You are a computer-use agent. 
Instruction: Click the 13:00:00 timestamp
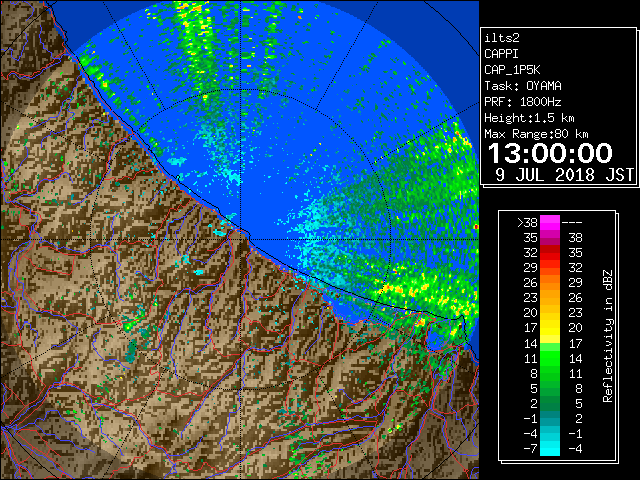coord(550,153)
